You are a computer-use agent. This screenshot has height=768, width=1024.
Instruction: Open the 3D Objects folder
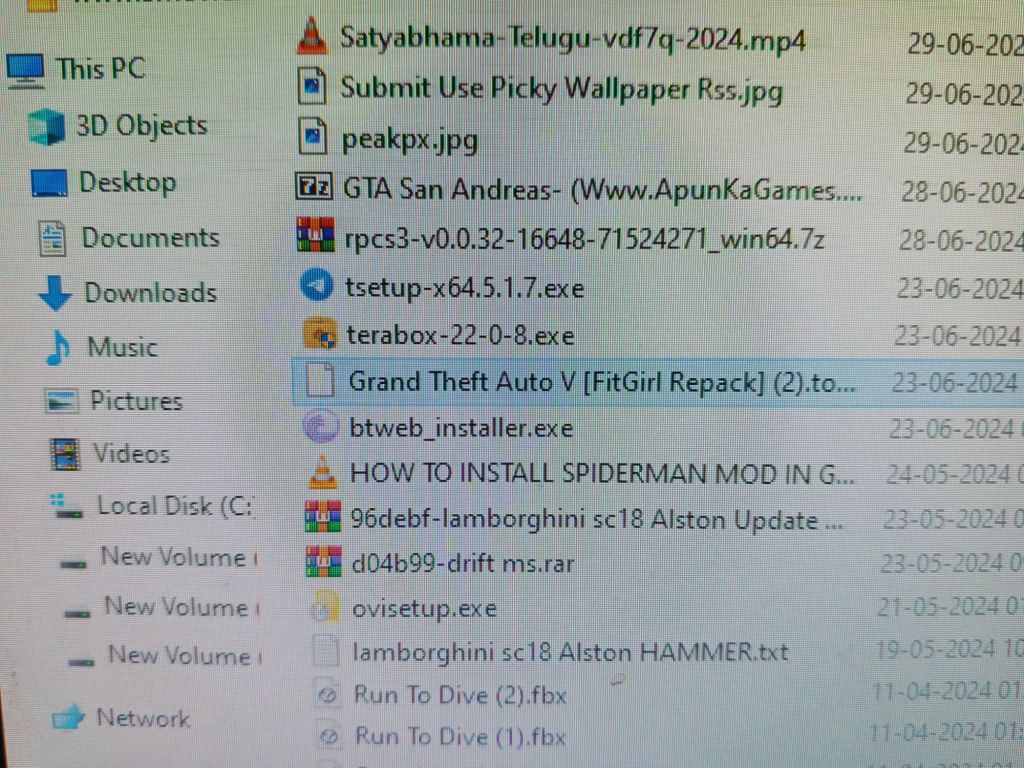[141, 126]
